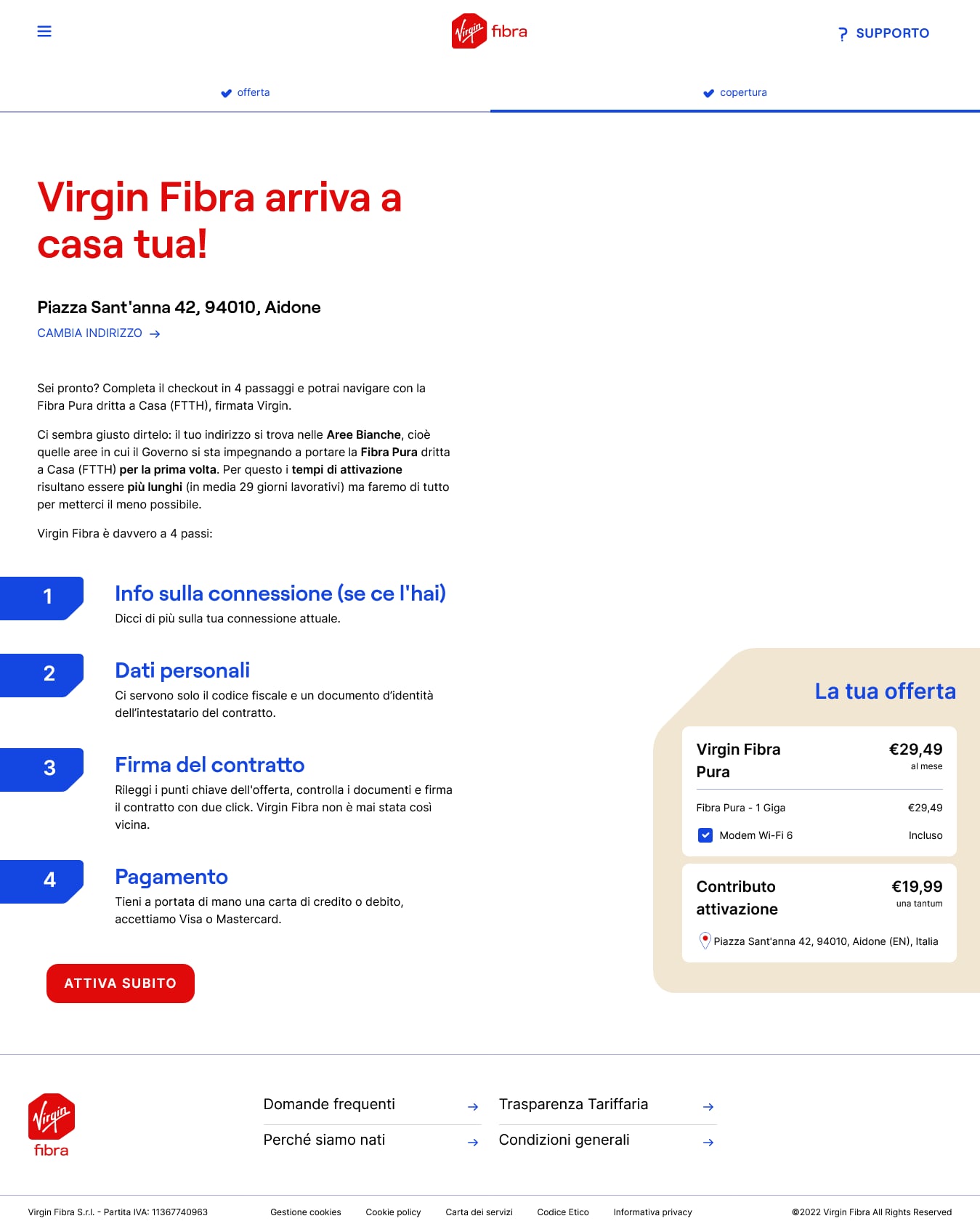Click the CAMBIA INDIRIZZO link
The height and width of the screenshot is (1229, 980).
point(90,333)
